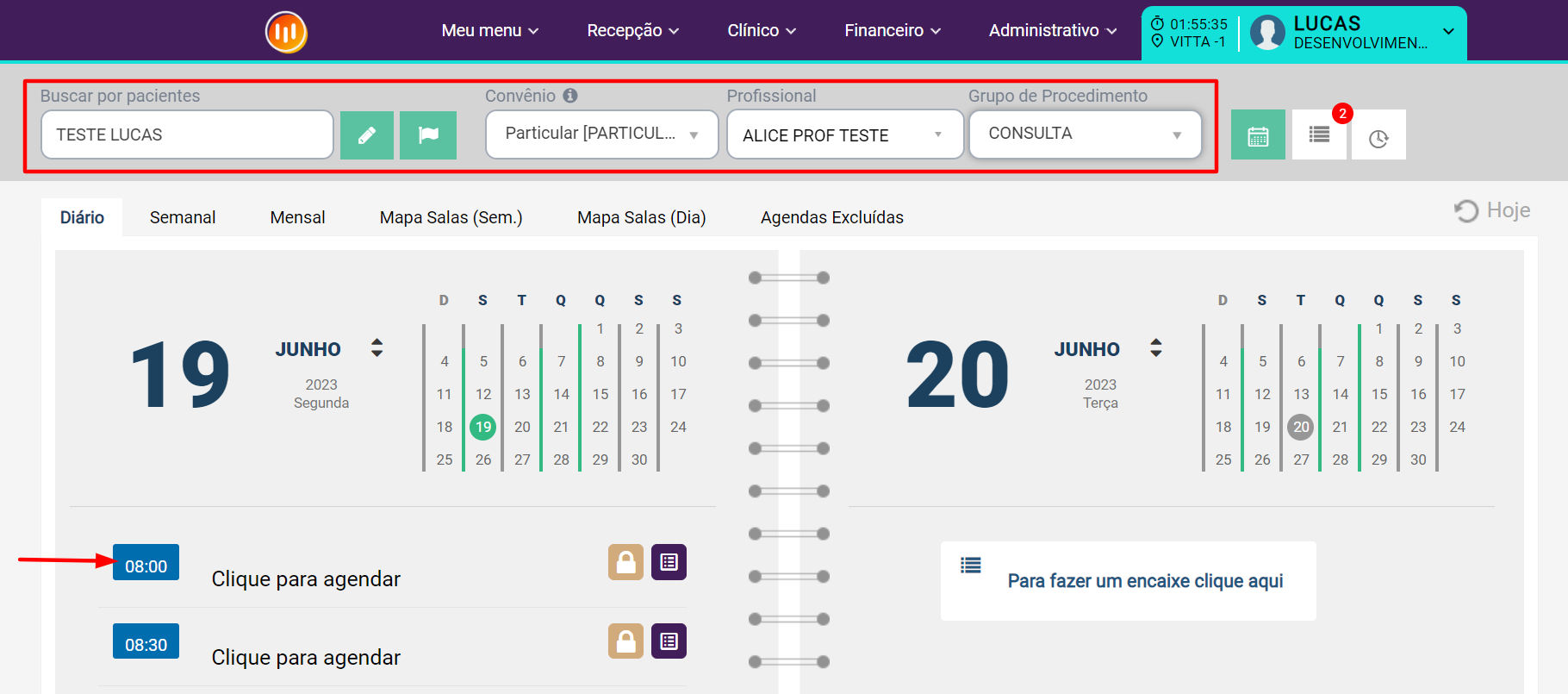Open the green calendar view icon
This screenshot has width=1568, height=694.
coord(1258,134)
